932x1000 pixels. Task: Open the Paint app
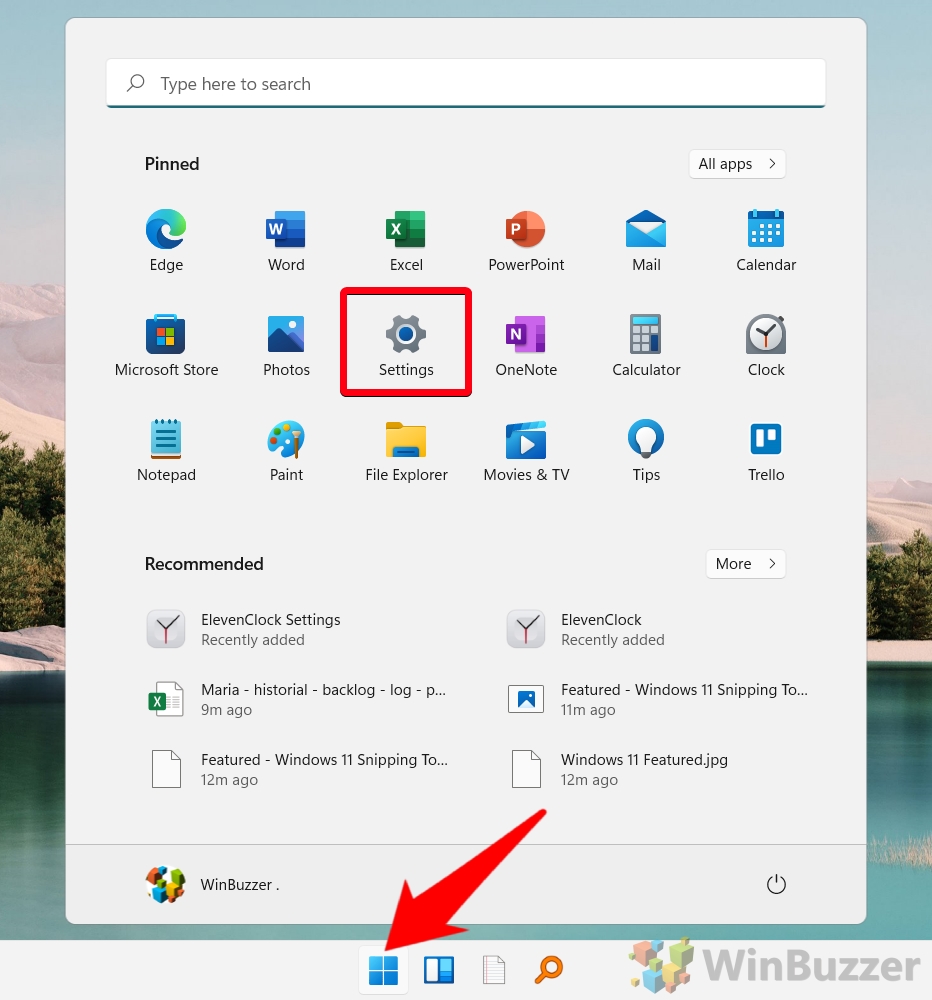286,451
